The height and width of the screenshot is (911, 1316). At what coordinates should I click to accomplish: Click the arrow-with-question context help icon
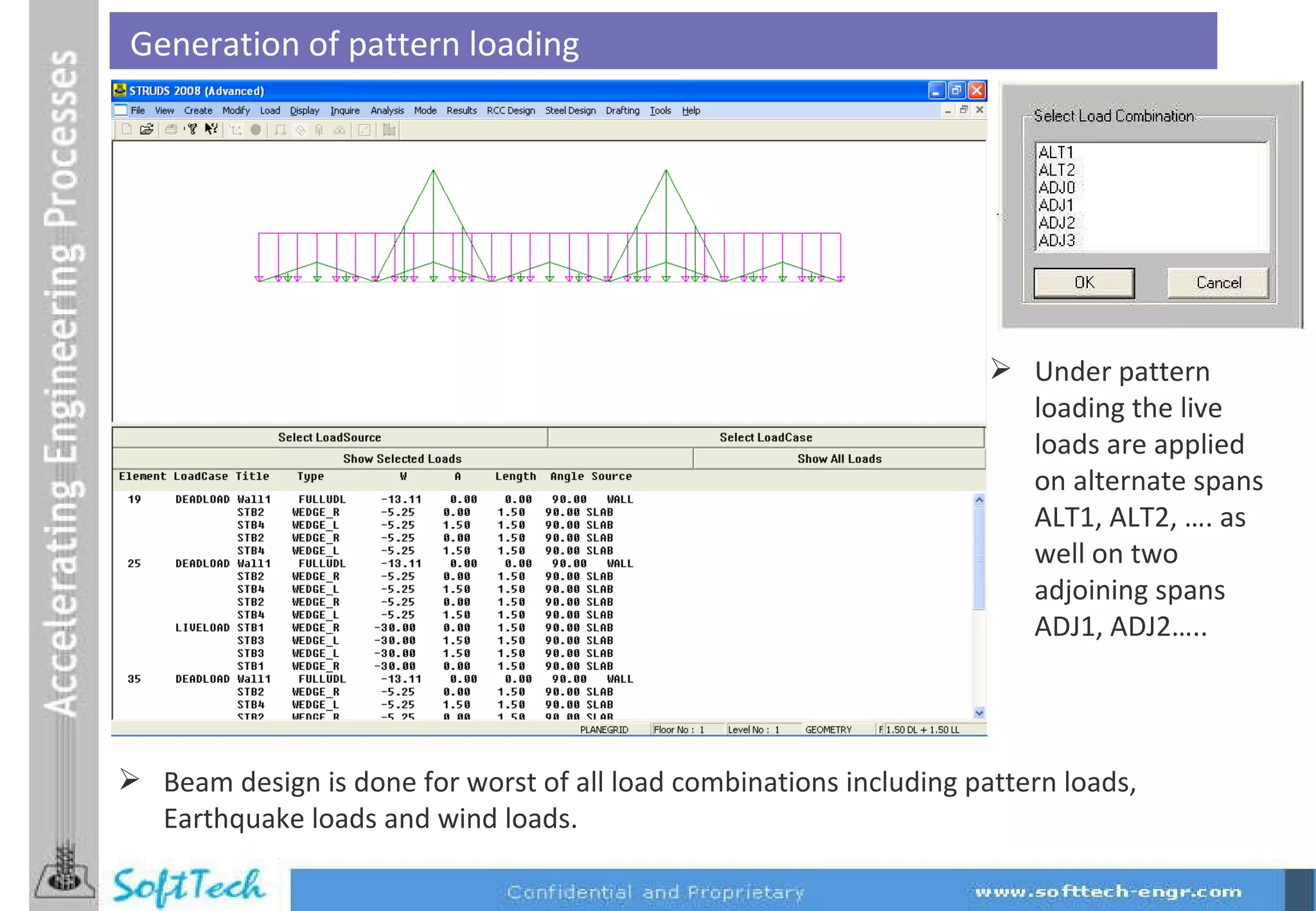(211, 130)
